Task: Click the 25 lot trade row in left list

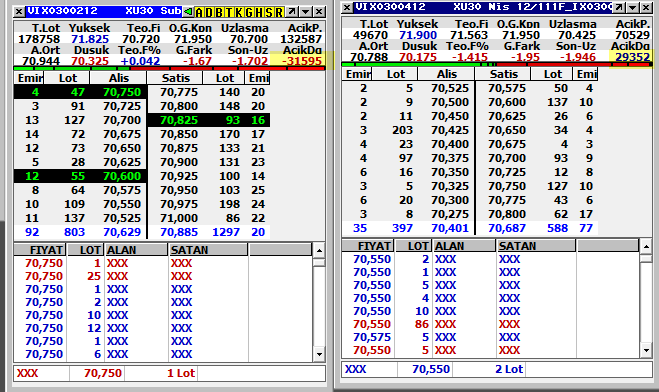Action: pos(163,276)
